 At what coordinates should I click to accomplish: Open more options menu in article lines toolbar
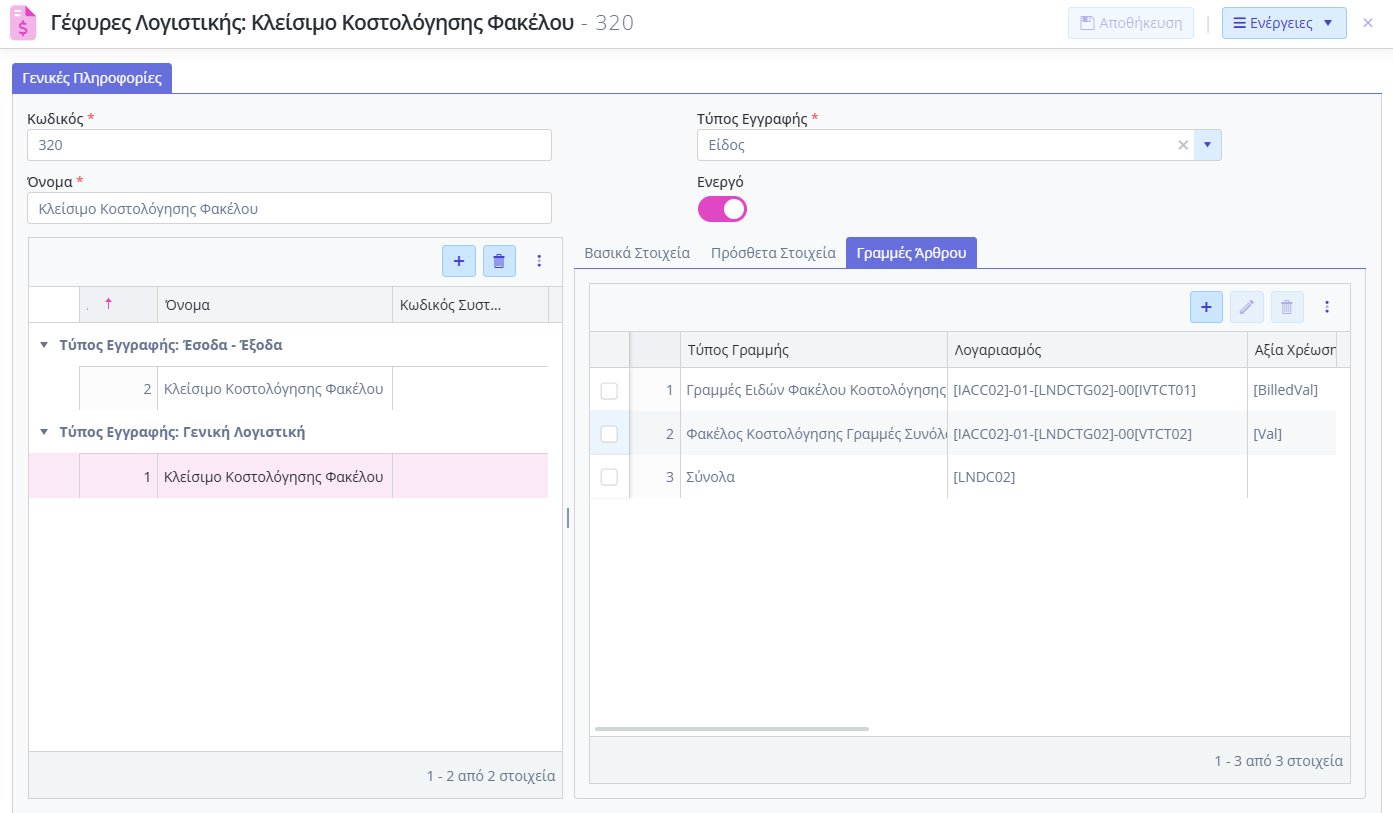[x=1327, y=307]
